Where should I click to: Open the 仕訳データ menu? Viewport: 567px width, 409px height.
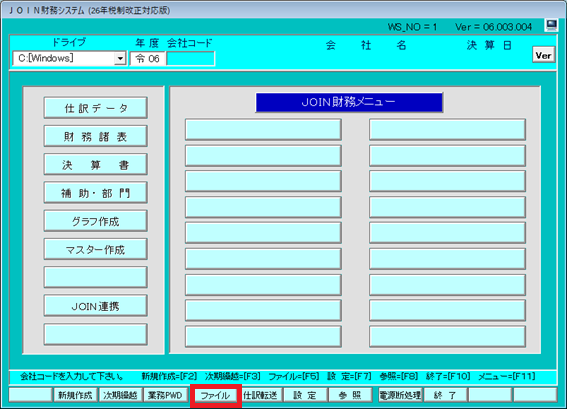(95, 108)
